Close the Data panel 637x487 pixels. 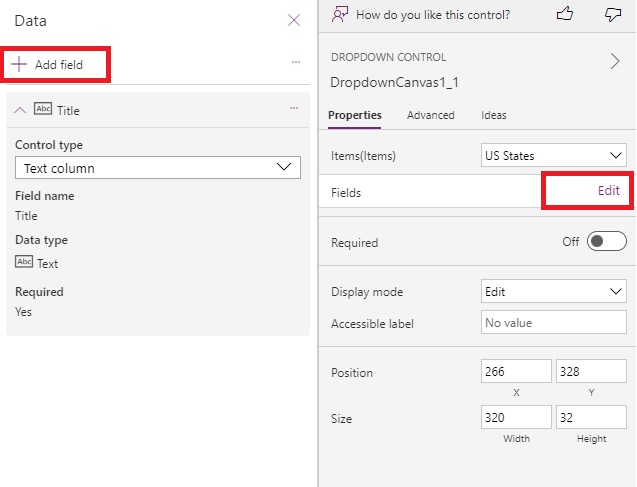[294, 20]
